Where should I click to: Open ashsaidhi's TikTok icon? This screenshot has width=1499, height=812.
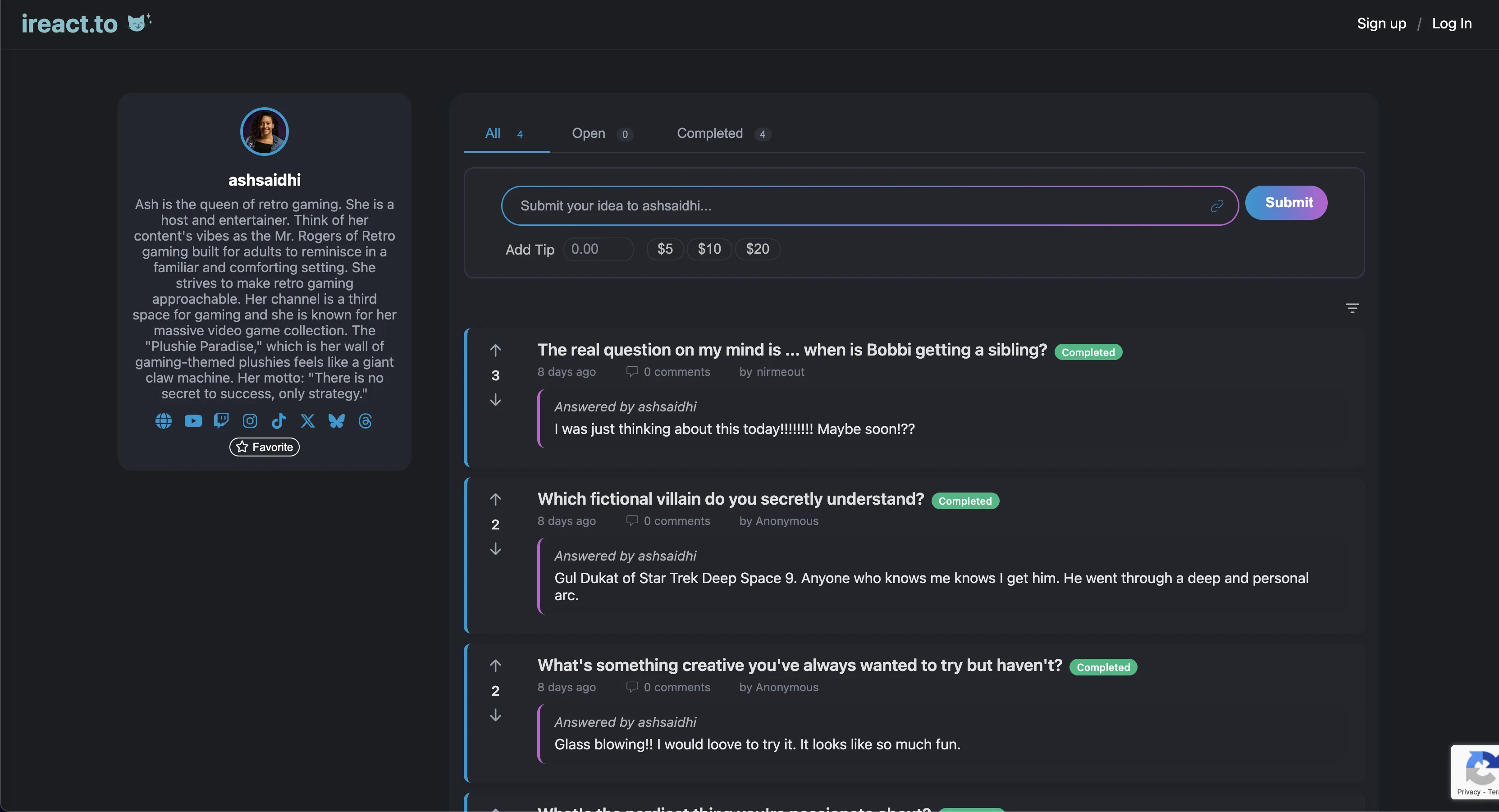(x=279, y=420)
